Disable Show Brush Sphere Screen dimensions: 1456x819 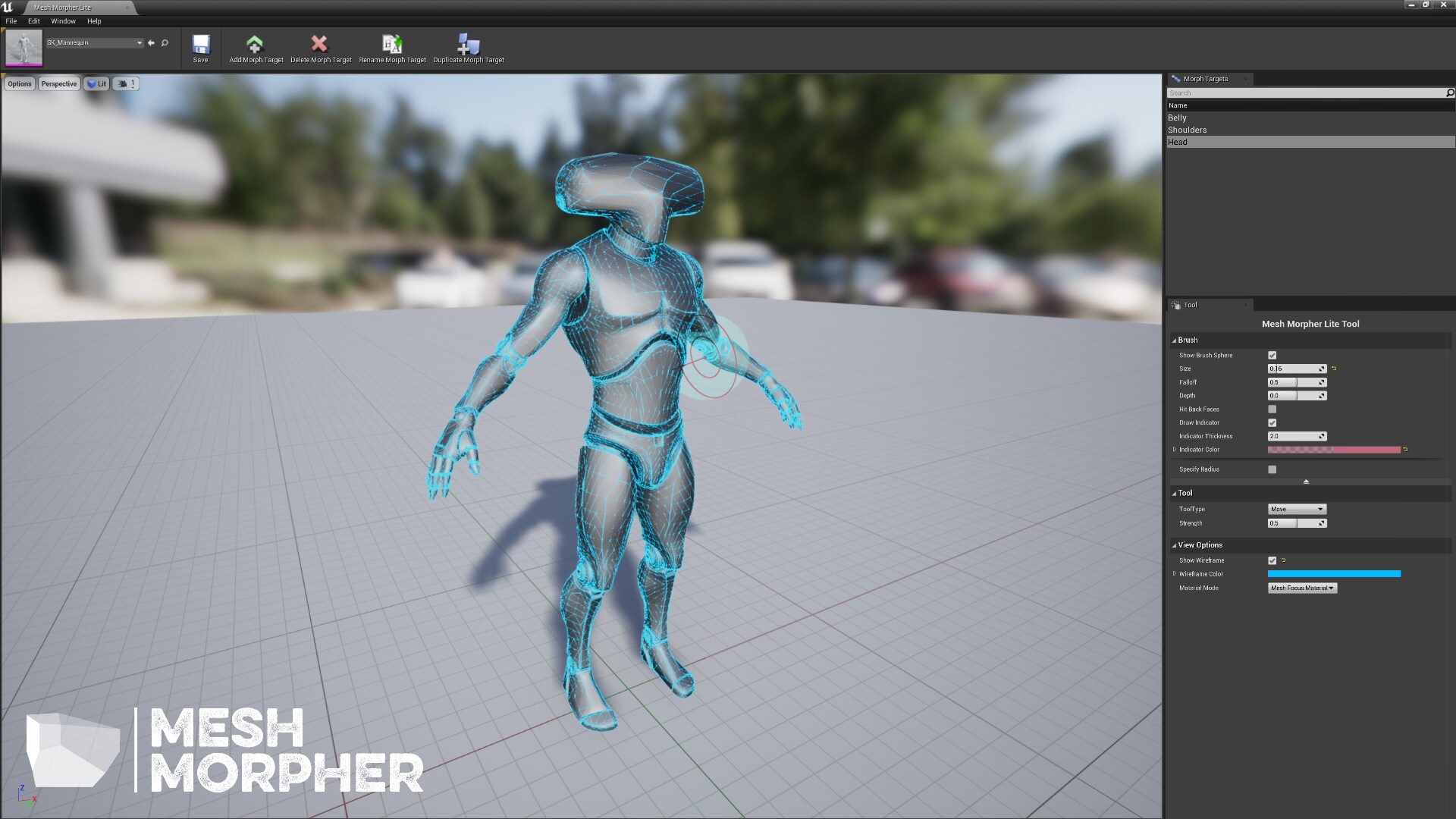(1272, 355)
